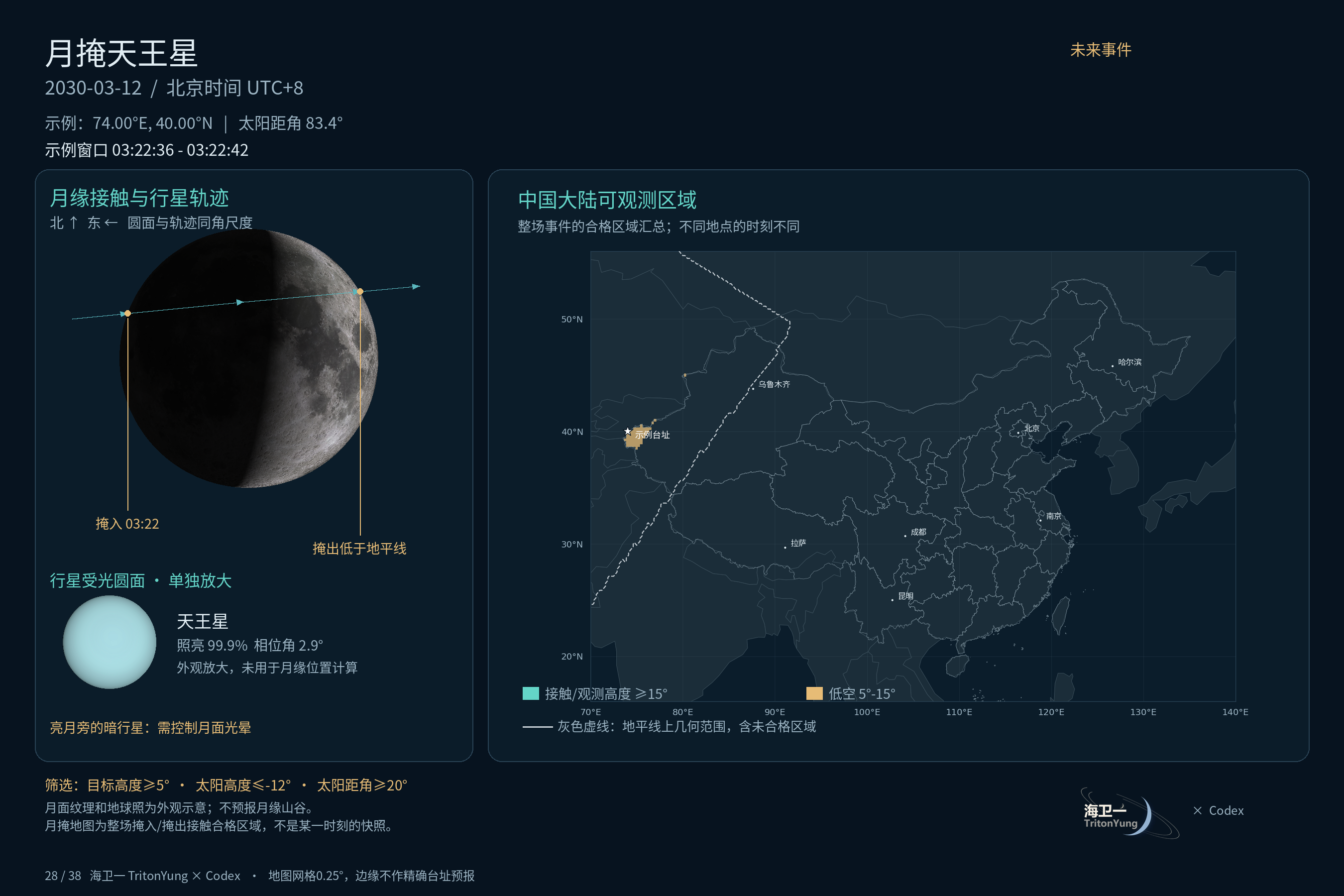
Task: Click the 行星受光圆面・单独放大 heading
Action: coord(140,580)
